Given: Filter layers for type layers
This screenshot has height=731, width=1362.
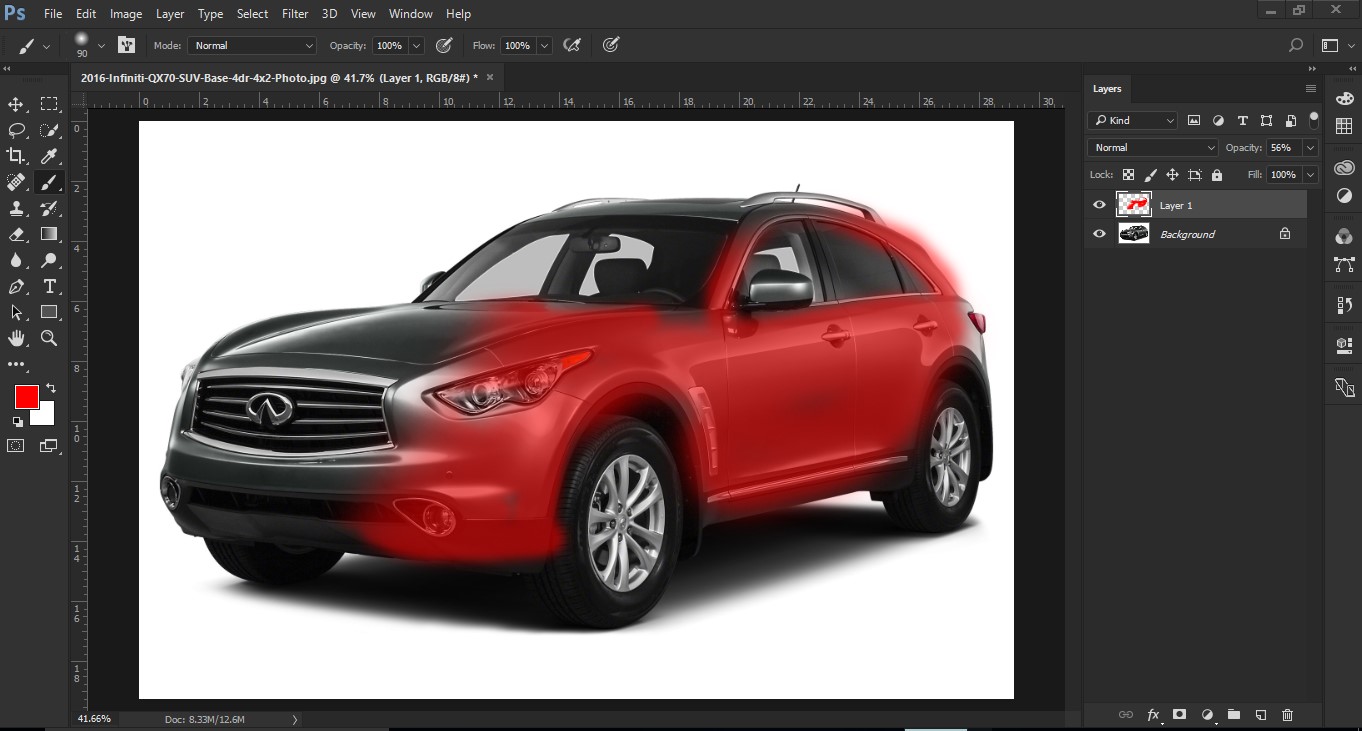Looking at the screenshot, I should [1242, 120].
